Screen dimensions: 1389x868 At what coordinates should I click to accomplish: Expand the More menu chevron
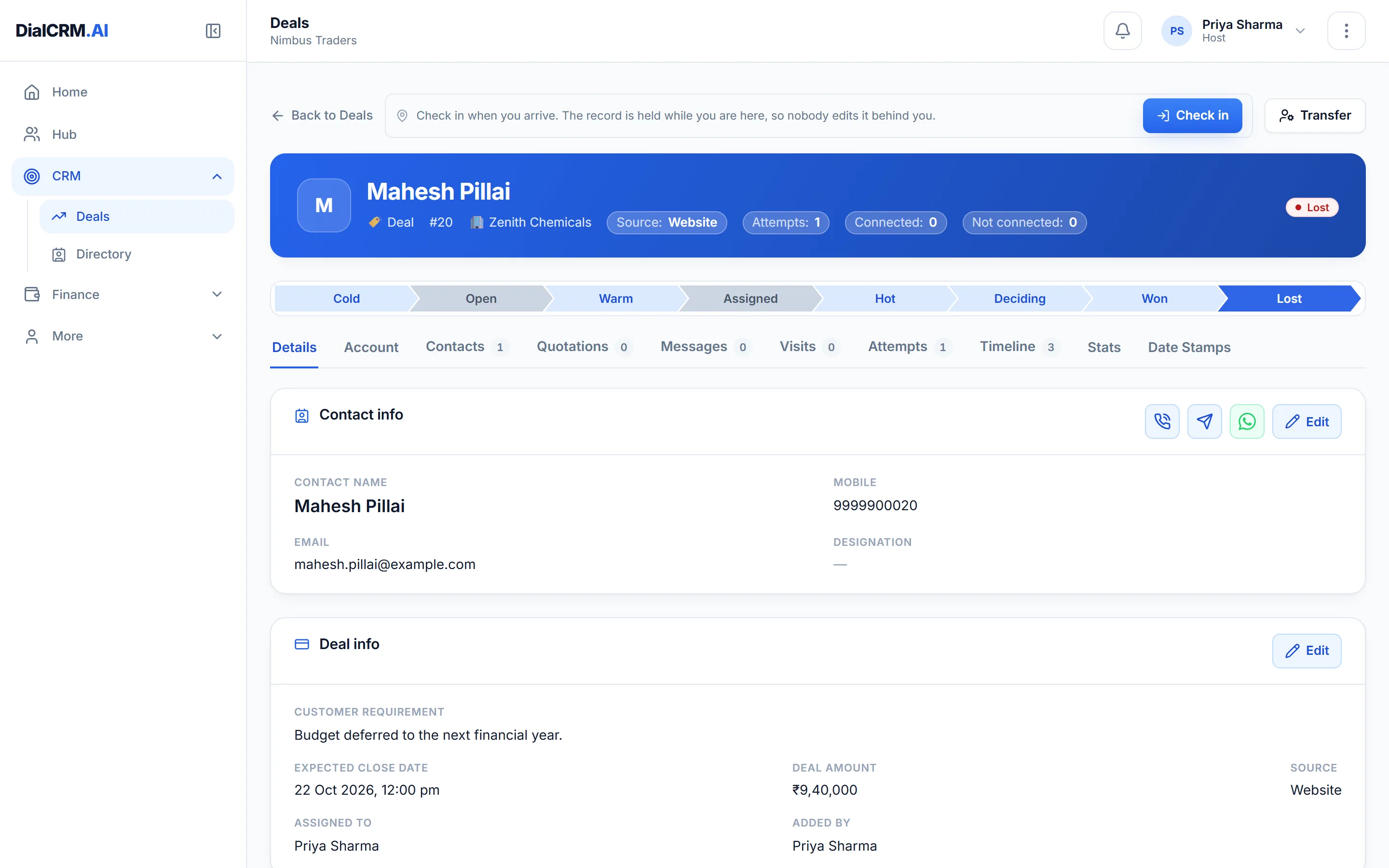pyautogui.click(x=217, y=337)
